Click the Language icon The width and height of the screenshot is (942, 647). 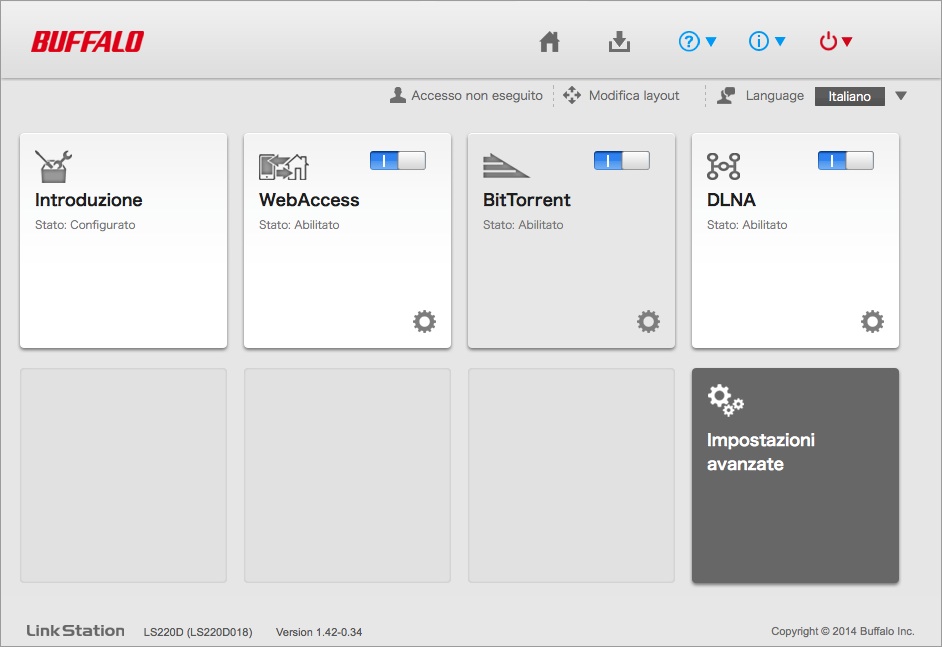click(726, 95)
